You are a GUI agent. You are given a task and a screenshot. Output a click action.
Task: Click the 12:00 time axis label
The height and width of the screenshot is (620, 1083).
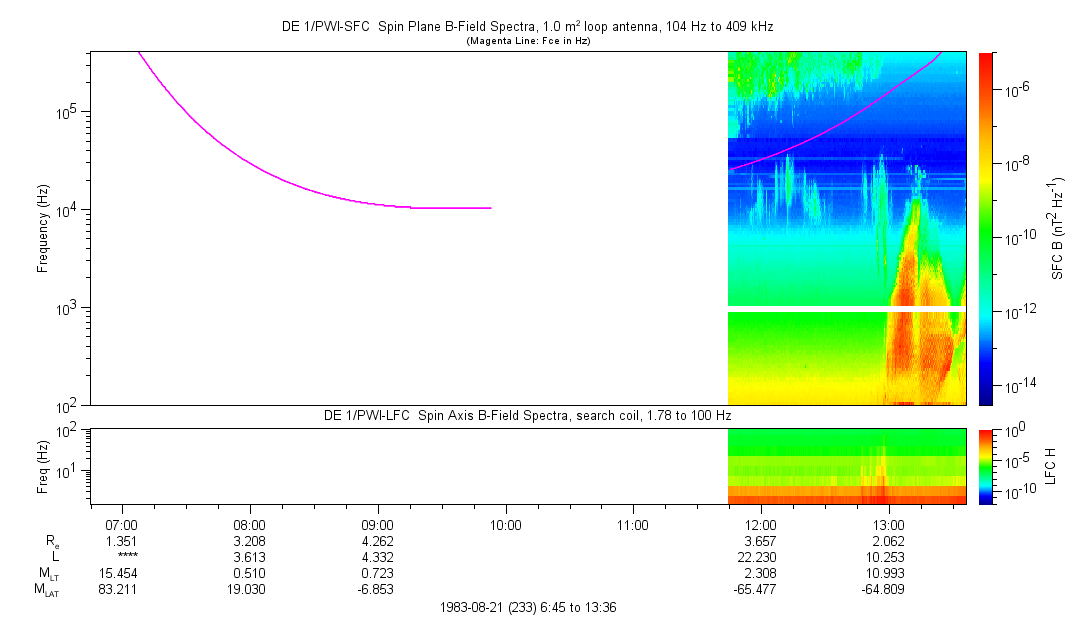pos(761,524)
